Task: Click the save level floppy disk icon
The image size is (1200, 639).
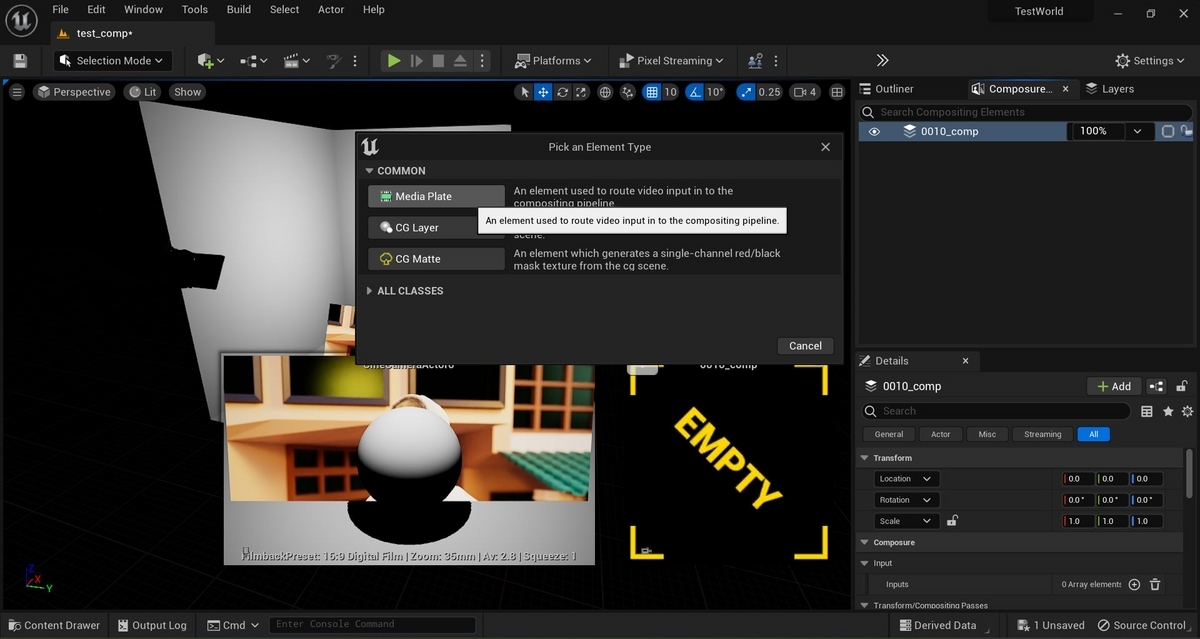Action: (20, 61)
